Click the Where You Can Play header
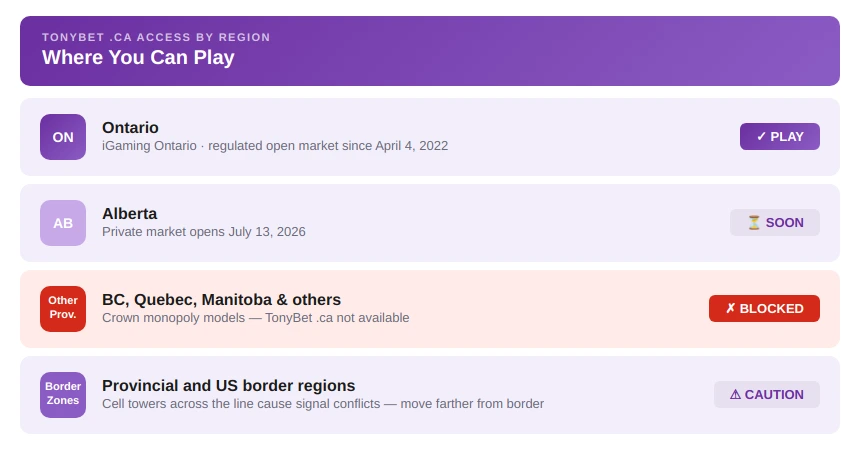 pyautogui.click(x=138, y=58)
